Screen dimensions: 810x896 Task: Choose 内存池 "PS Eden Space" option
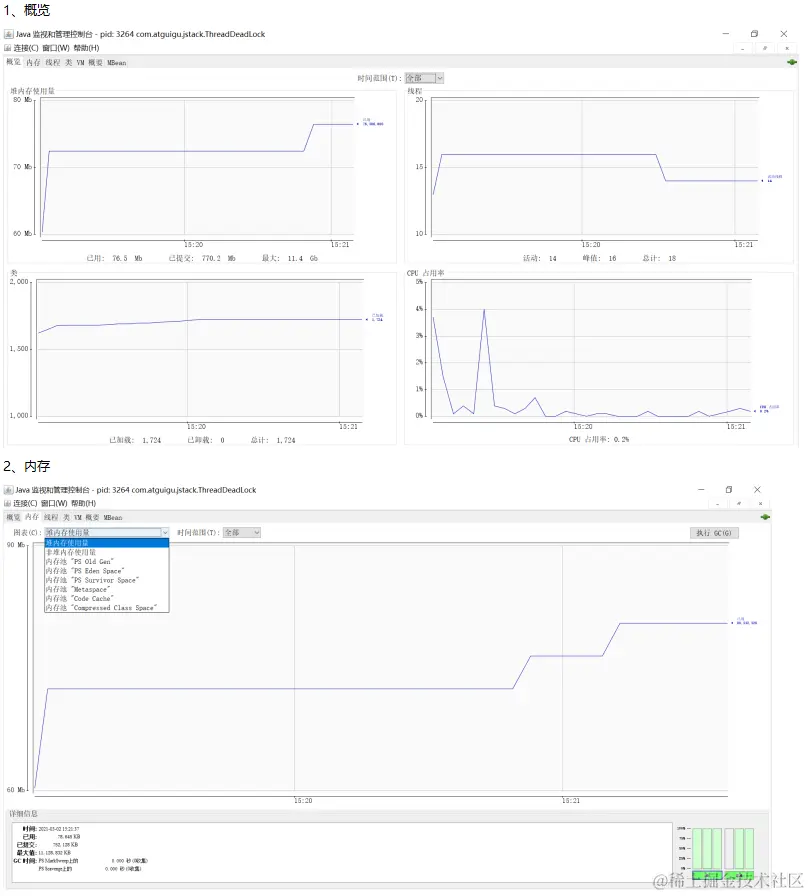click(x=107, y=571)
